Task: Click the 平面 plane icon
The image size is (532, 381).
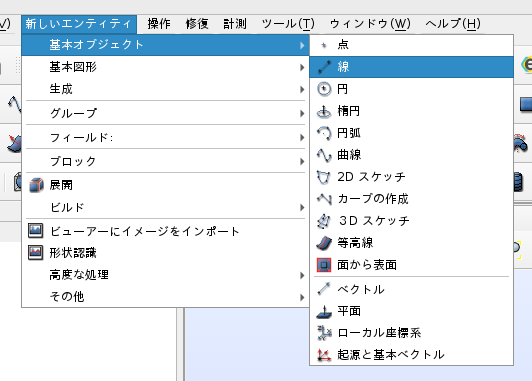Action: coord(324,311)
